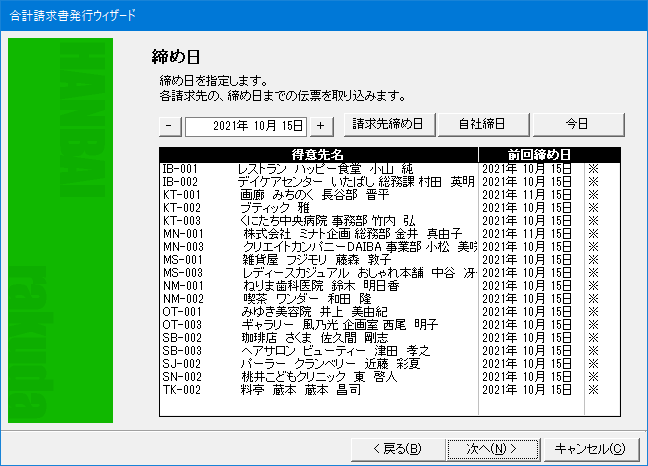This screenshot has width=648, height=466.
Task: Click the ※ mark in TK-002 row
Action: click(593, 390)
